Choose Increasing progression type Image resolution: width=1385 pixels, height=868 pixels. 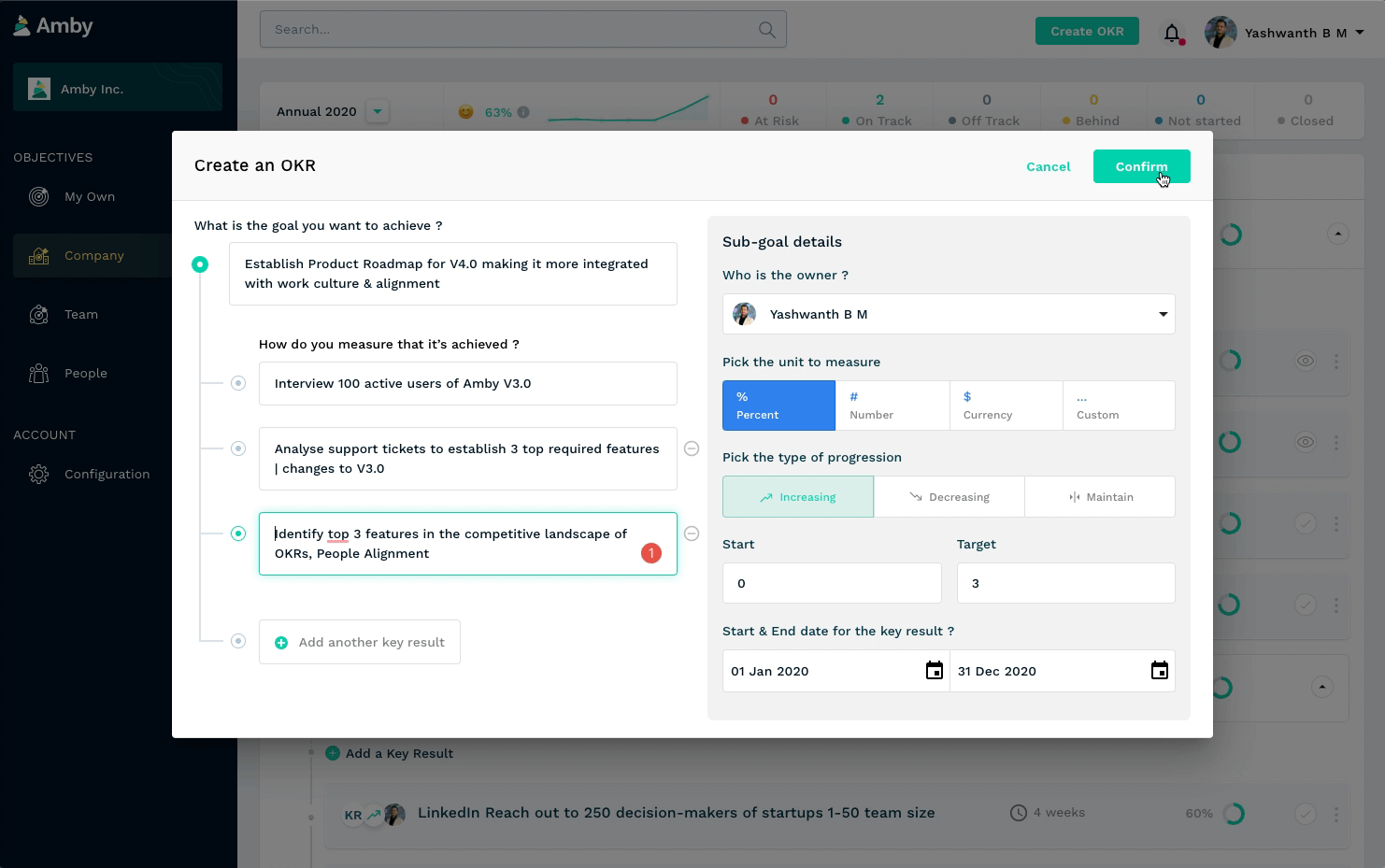[798, 497]
